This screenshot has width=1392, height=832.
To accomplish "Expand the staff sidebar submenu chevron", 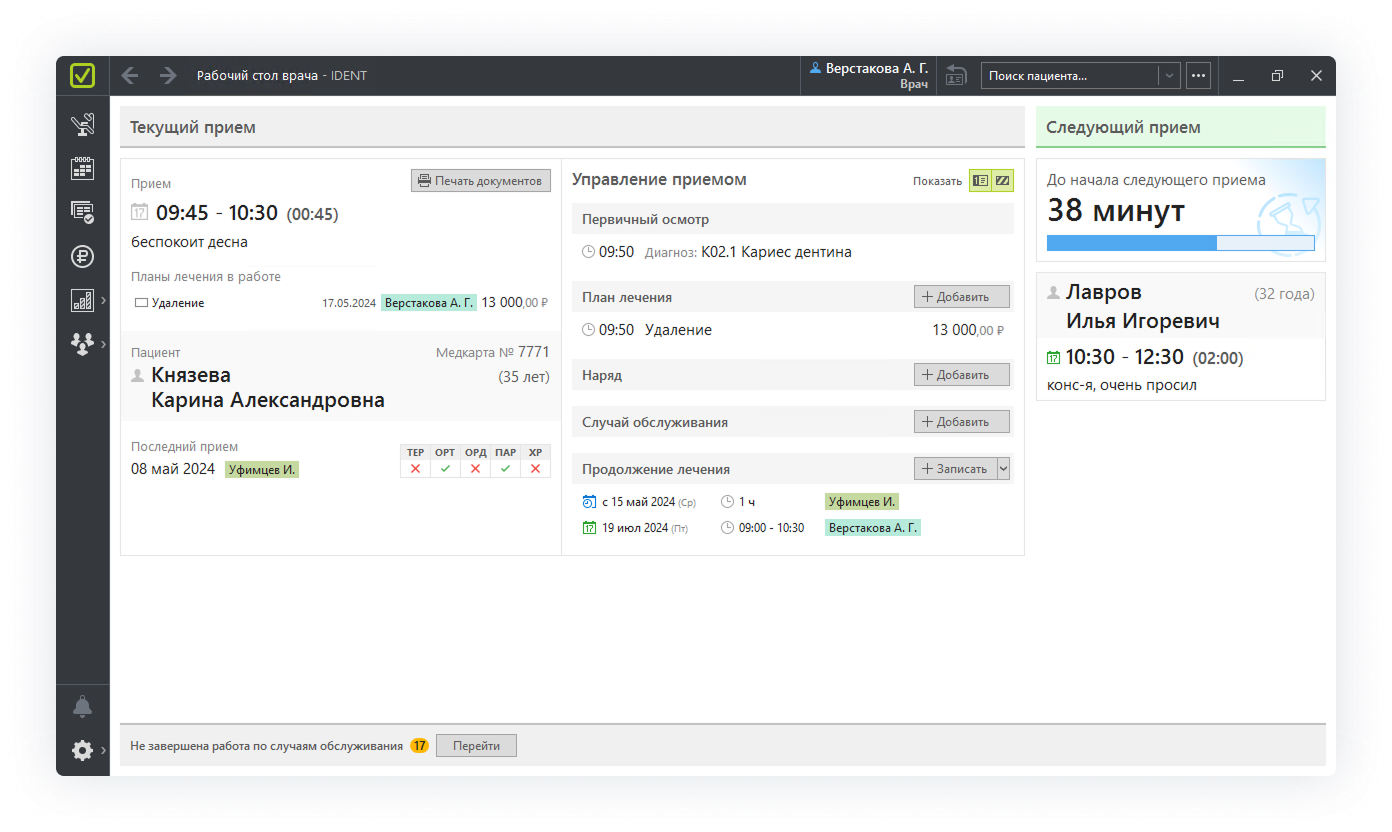I will pos(104,344).
